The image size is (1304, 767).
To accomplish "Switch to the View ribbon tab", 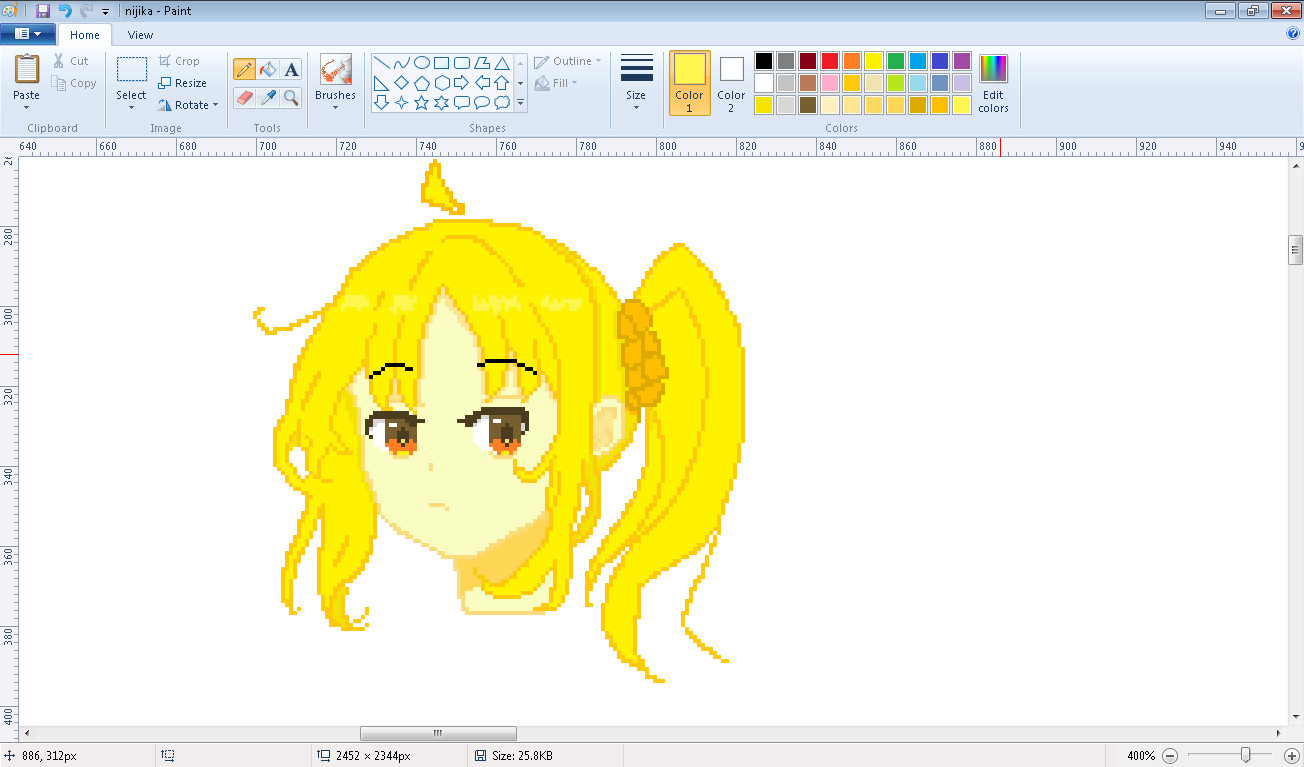I will click(141, 35).
